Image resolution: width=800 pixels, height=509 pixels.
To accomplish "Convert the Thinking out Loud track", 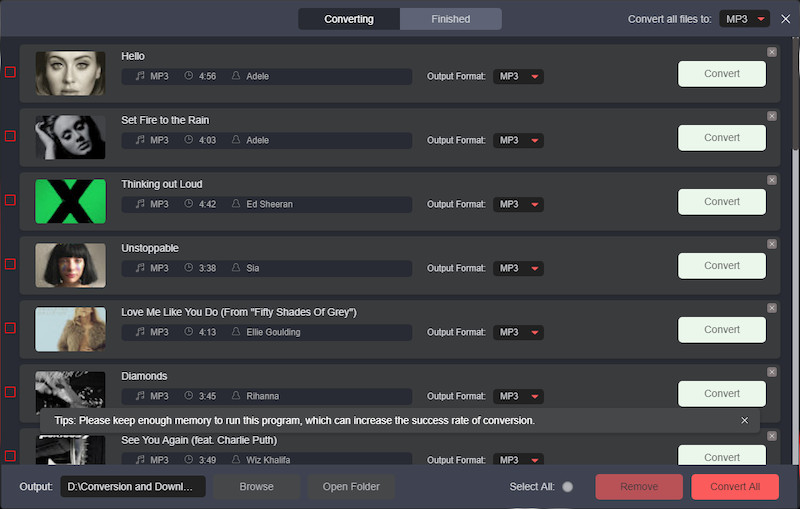I will pyautogui.click(x=722, y=202).
